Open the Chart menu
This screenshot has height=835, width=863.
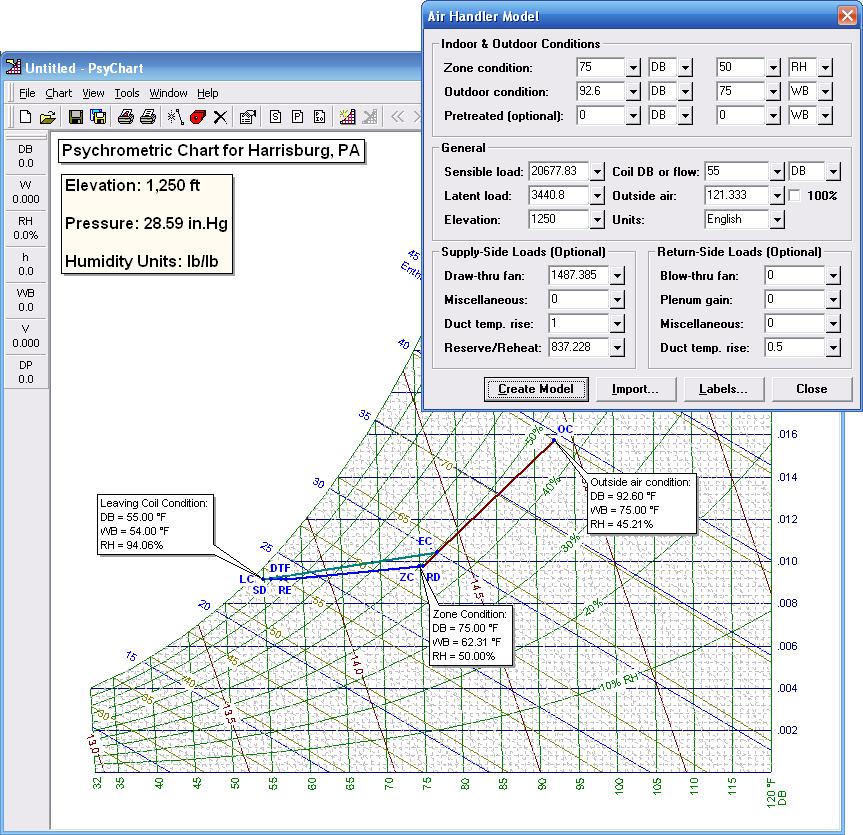coord(58,93)
